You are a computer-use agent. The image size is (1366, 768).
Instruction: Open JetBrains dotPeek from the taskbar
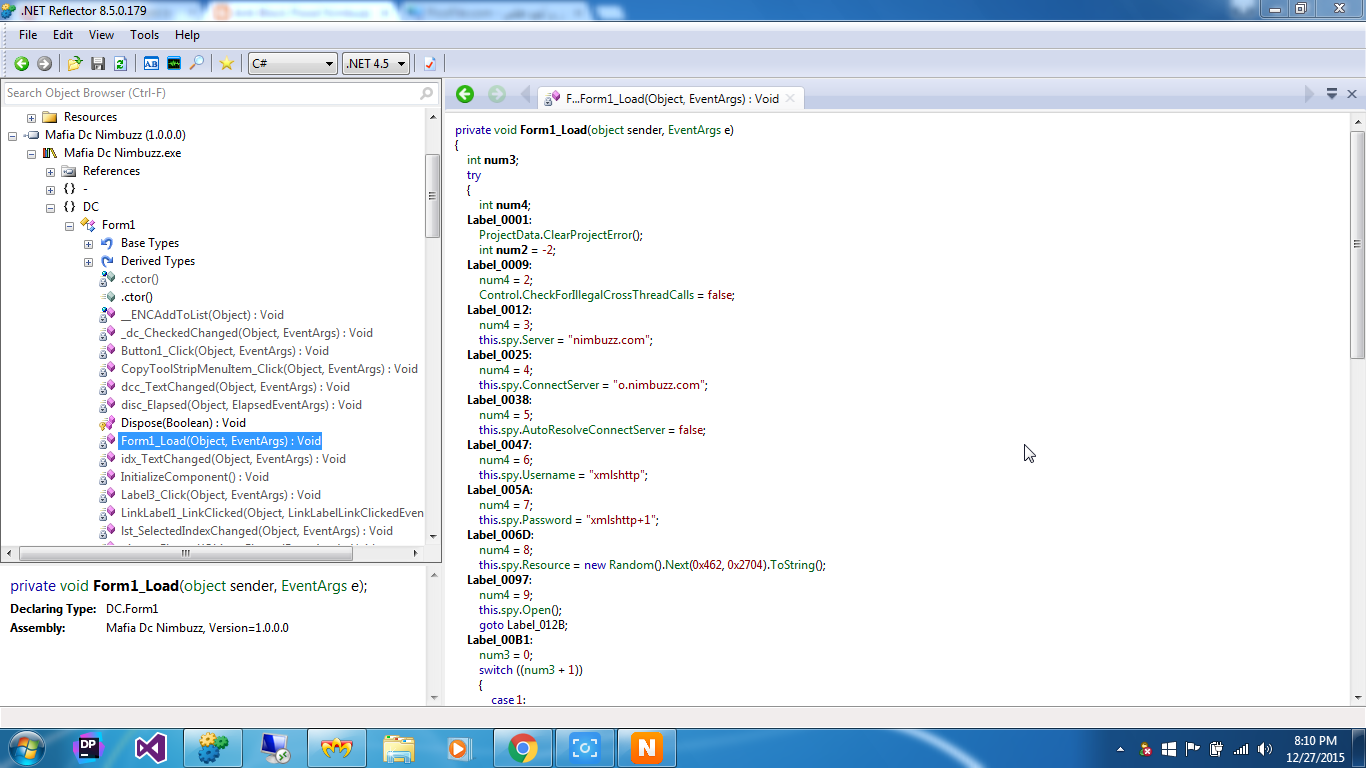point(89,747)
